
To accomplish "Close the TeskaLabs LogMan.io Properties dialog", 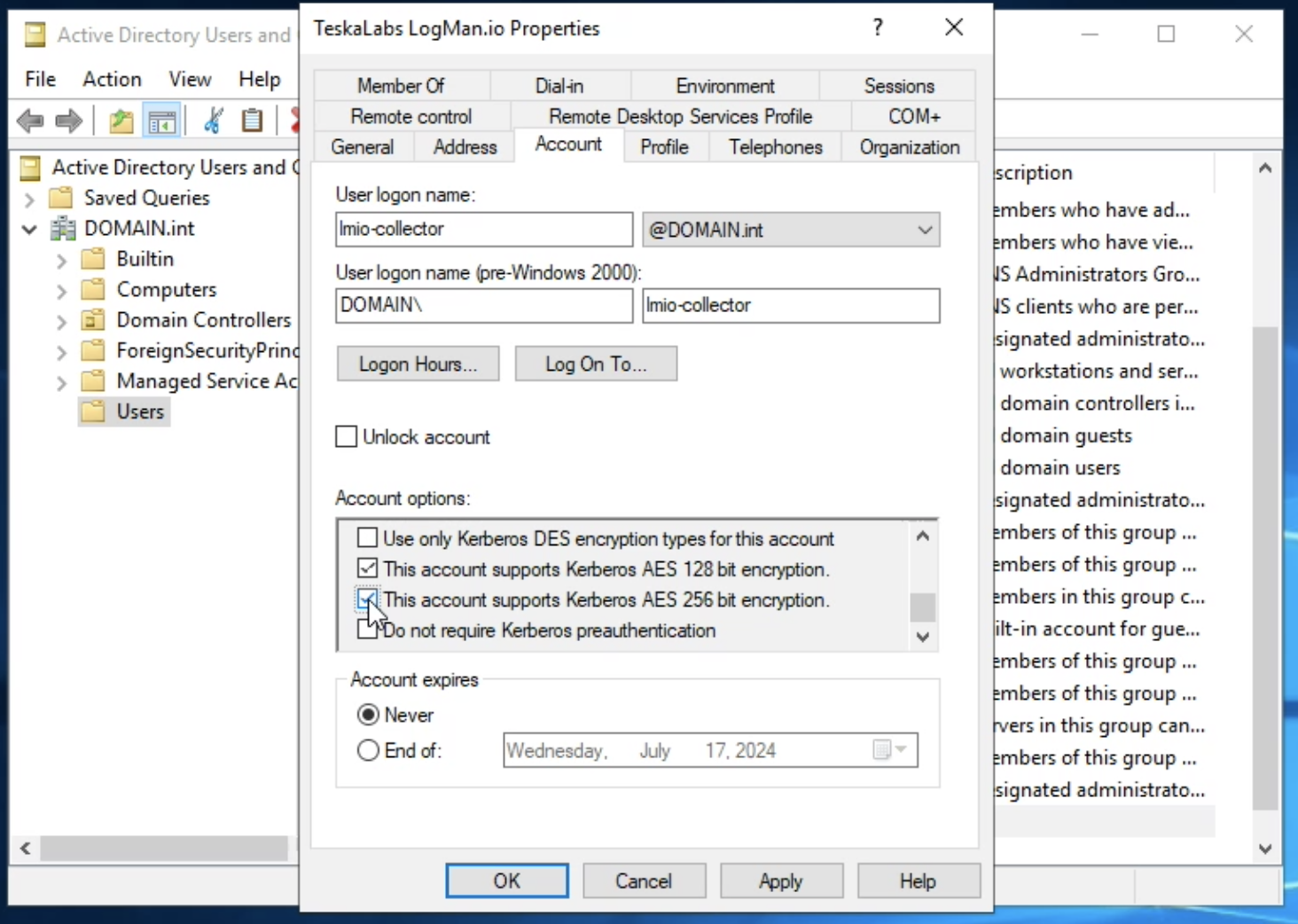I will 954,27.
